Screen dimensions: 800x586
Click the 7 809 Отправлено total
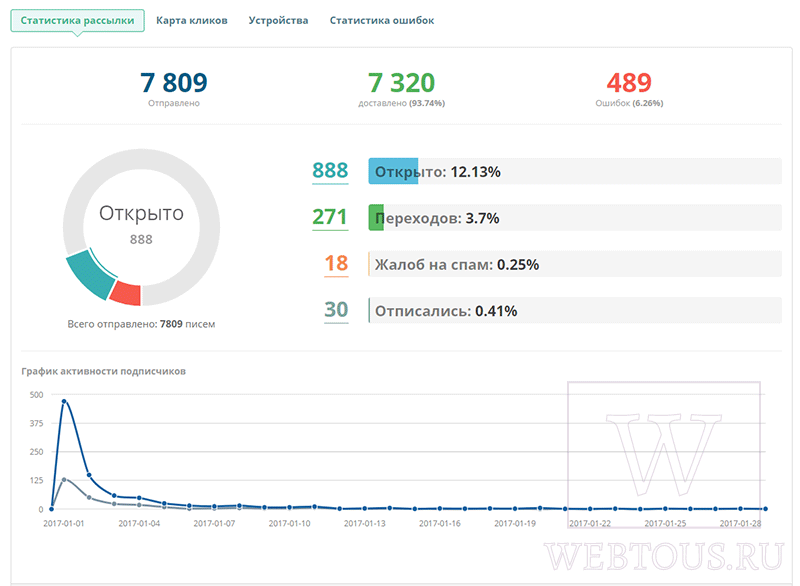[174, 89]
